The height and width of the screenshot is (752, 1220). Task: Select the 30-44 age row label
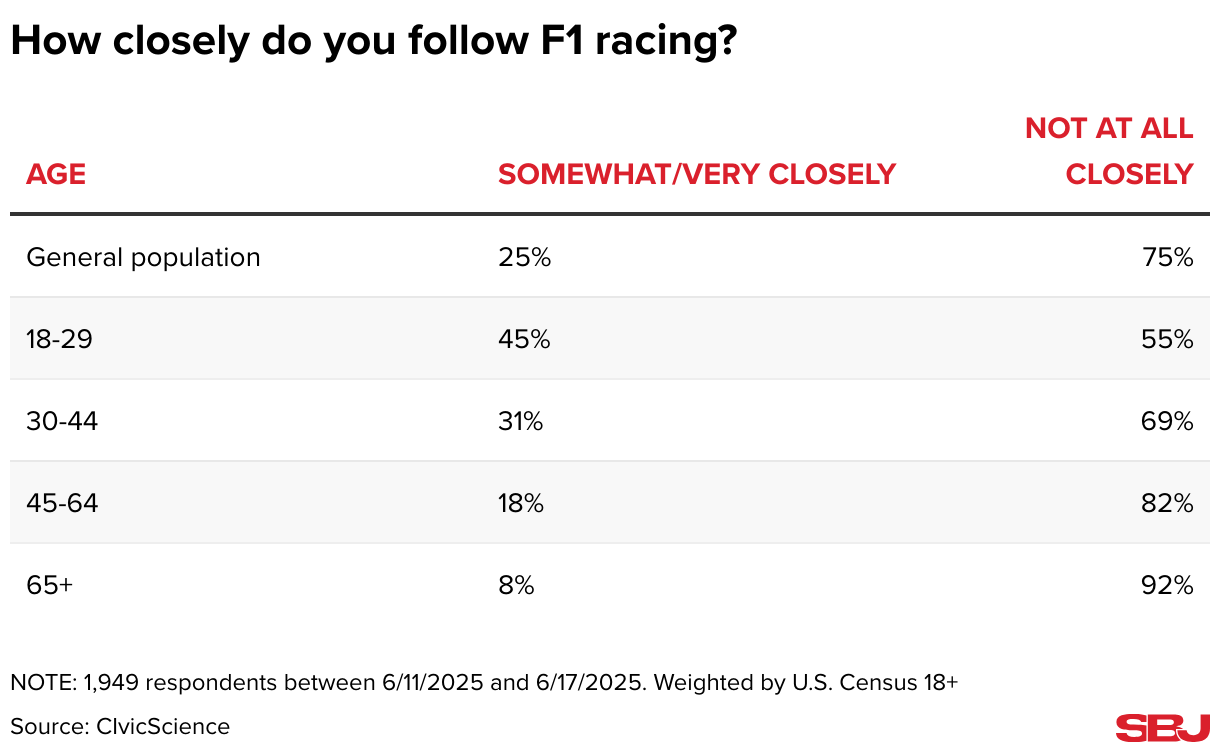click(x=62, y=421)
